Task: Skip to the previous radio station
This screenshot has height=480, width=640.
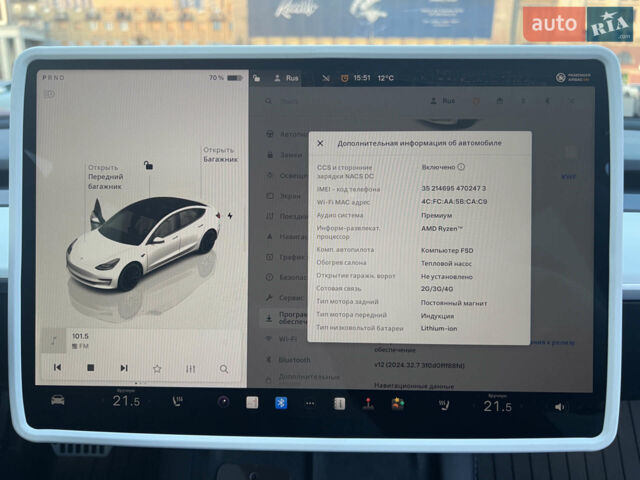Action: (58, 367)
